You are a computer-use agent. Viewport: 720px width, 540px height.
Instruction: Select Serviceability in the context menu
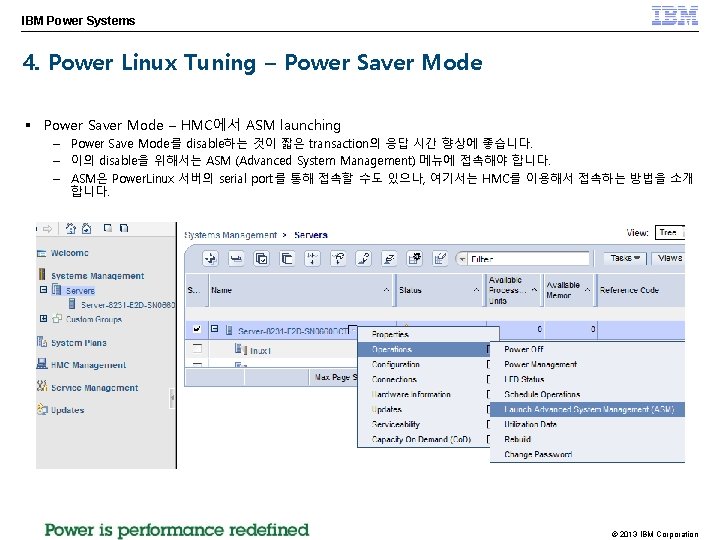(424, 425)
